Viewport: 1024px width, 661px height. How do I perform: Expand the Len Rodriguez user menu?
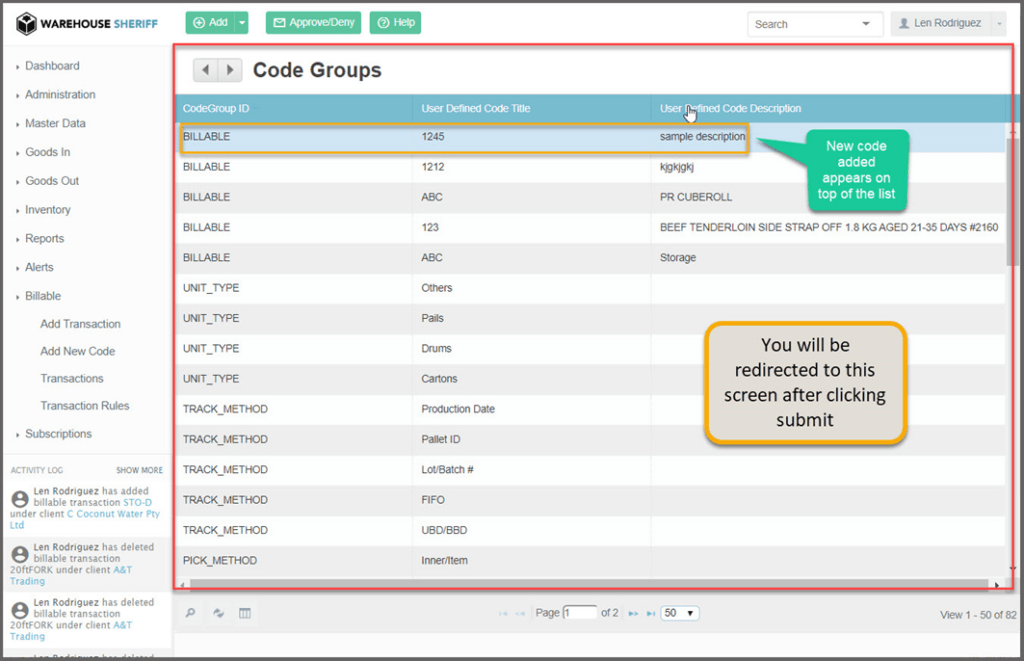point(948,23)
